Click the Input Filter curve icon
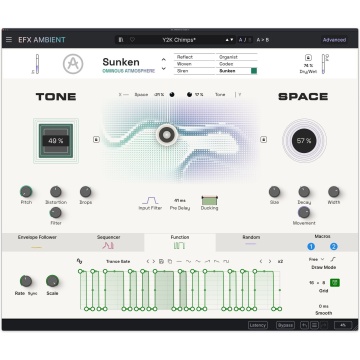The image size is (360, 360). (x=150, y=200)
